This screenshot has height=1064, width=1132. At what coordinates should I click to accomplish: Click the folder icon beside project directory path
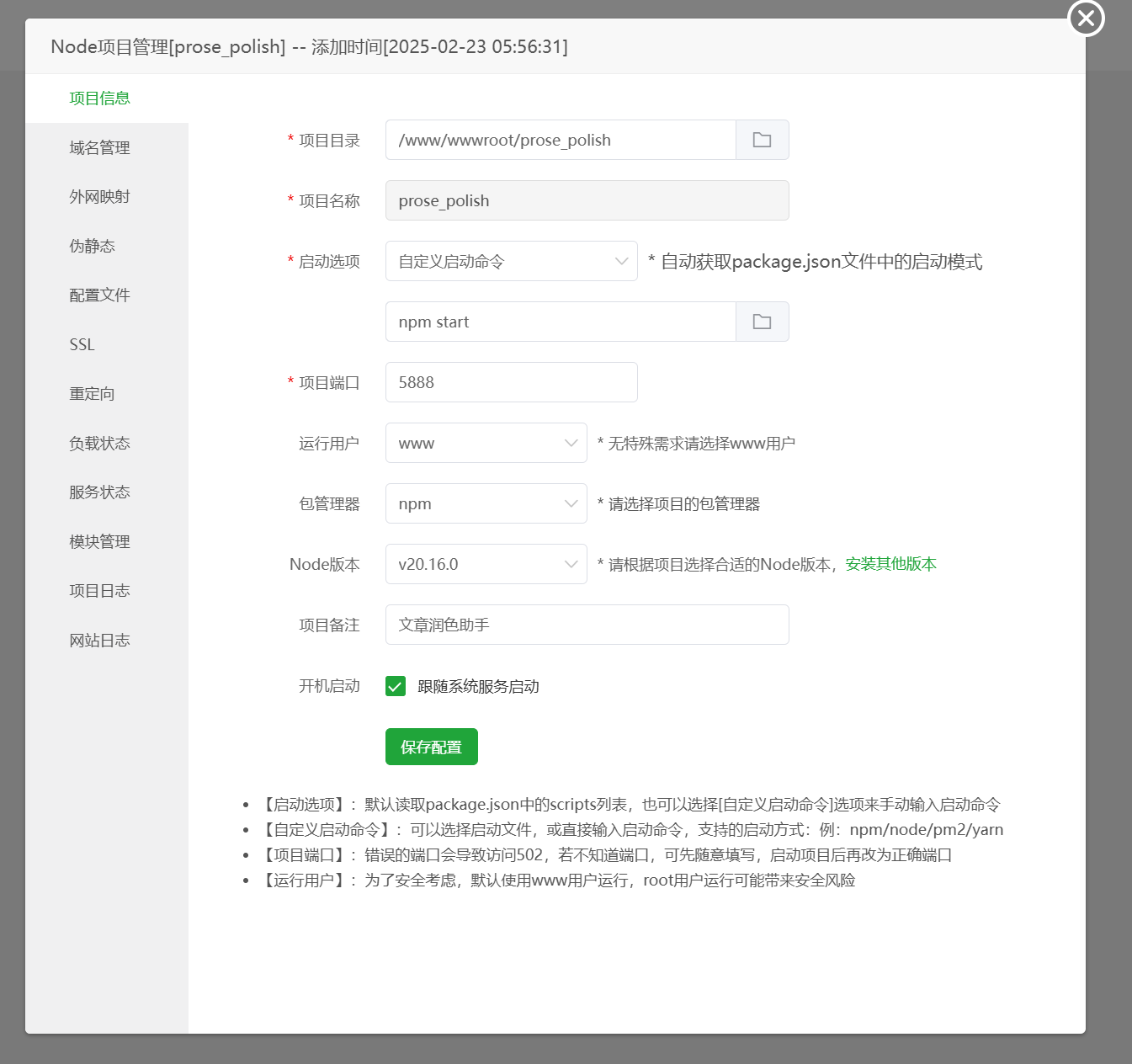point(762,140)
